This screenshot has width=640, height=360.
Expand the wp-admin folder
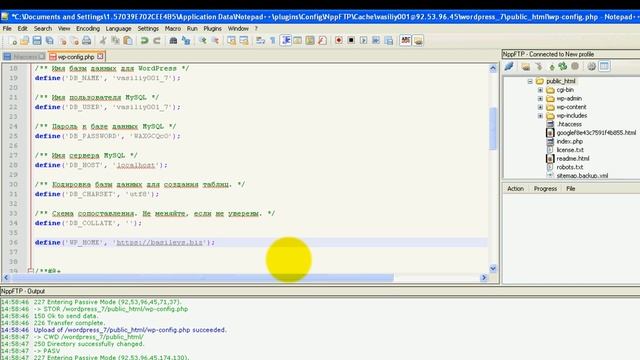coord(540,98)
